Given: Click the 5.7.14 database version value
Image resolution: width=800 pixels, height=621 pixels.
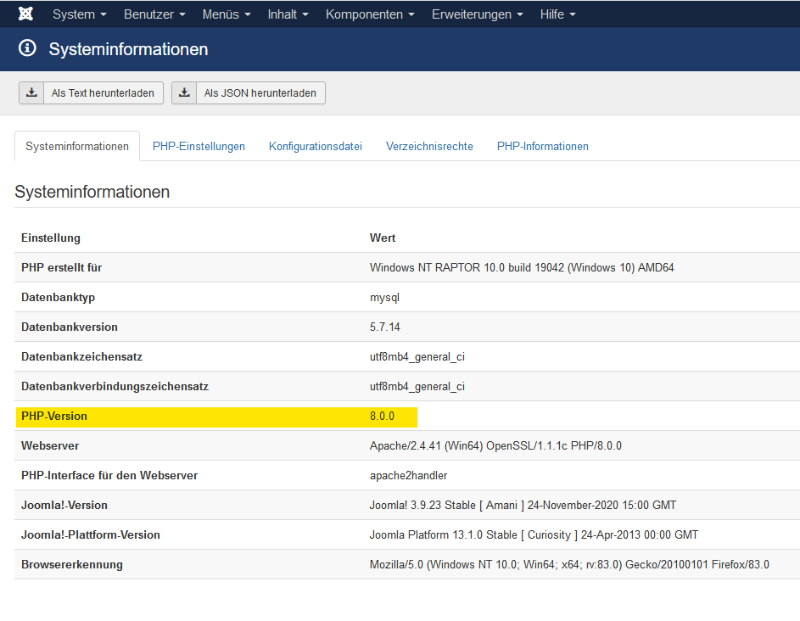Looking at the screenshot, I should pyautogui.click(x=385, y=327).
